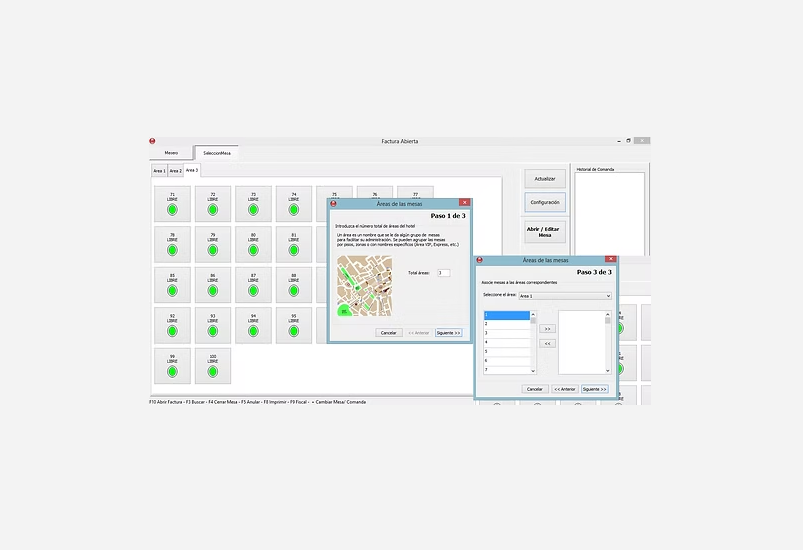Open the Mesero tab
This screenshot has height=550, width=803.
pos(171,153)
